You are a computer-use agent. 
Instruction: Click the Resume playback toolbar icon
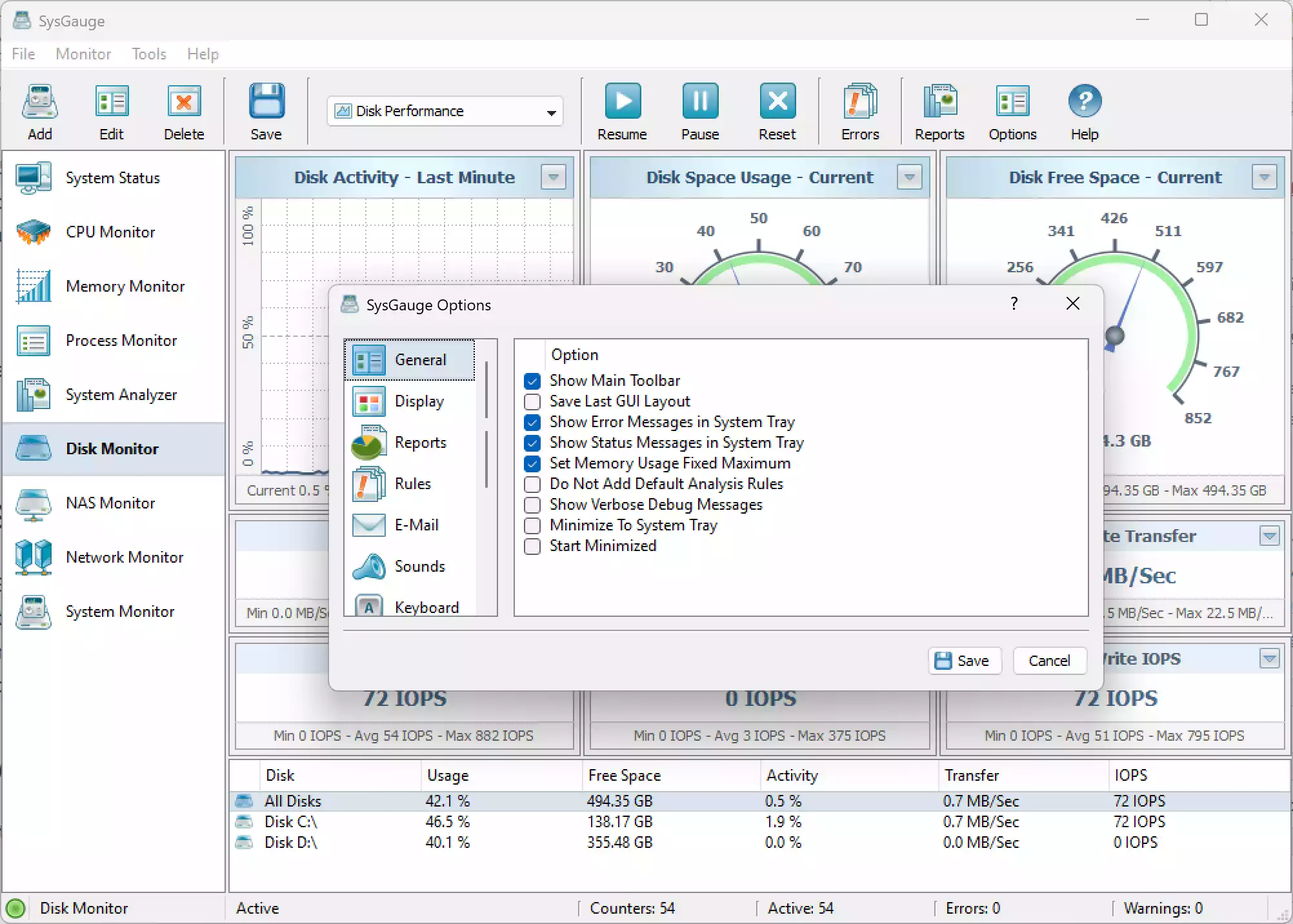[x=622, y=101]
